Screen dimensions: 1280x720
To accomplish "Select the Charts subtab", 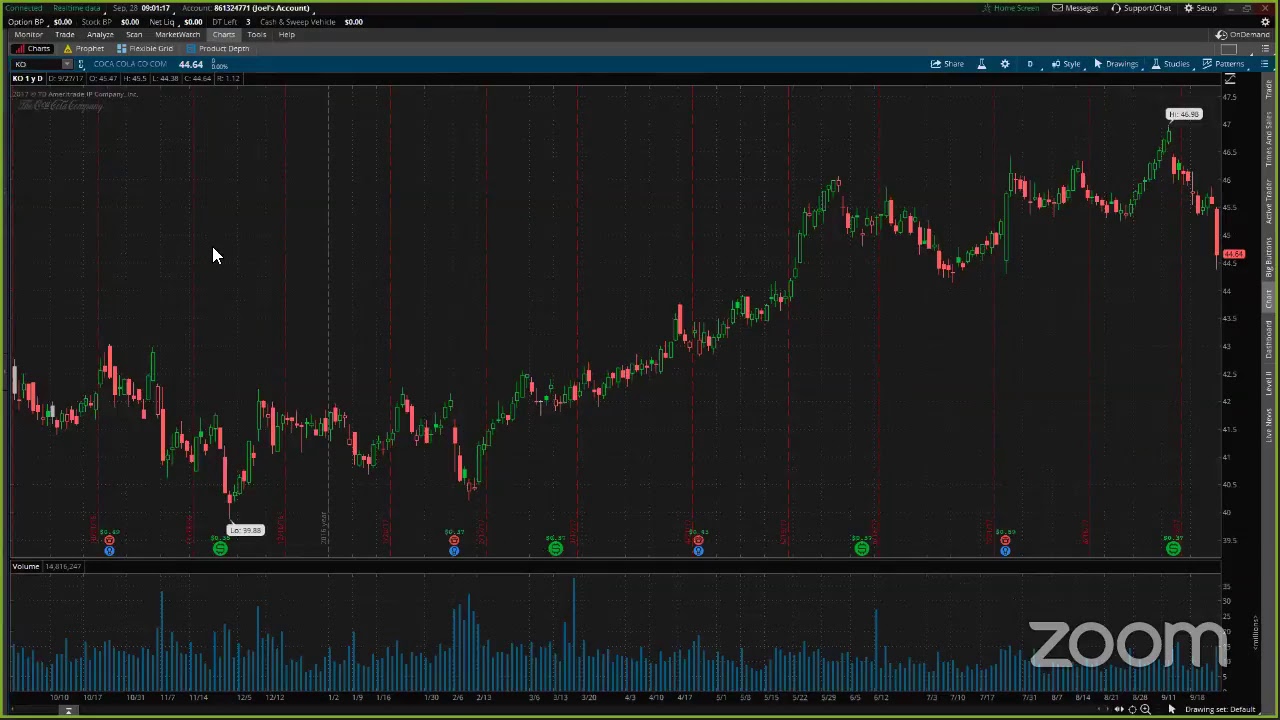I will pos(33,48).
